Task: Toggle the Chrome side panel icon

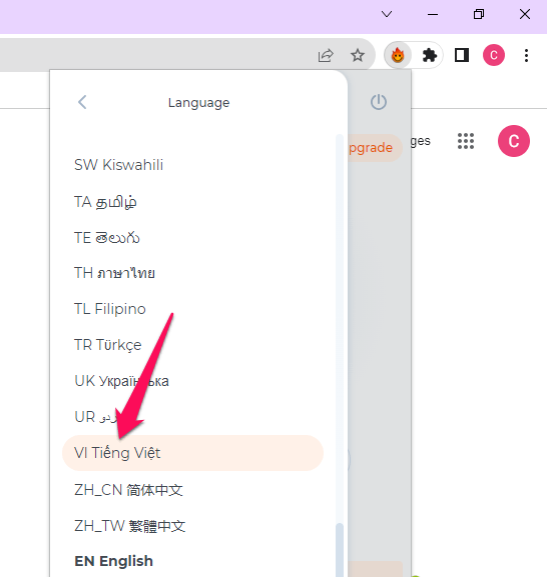Action: (x=462, y=55)
